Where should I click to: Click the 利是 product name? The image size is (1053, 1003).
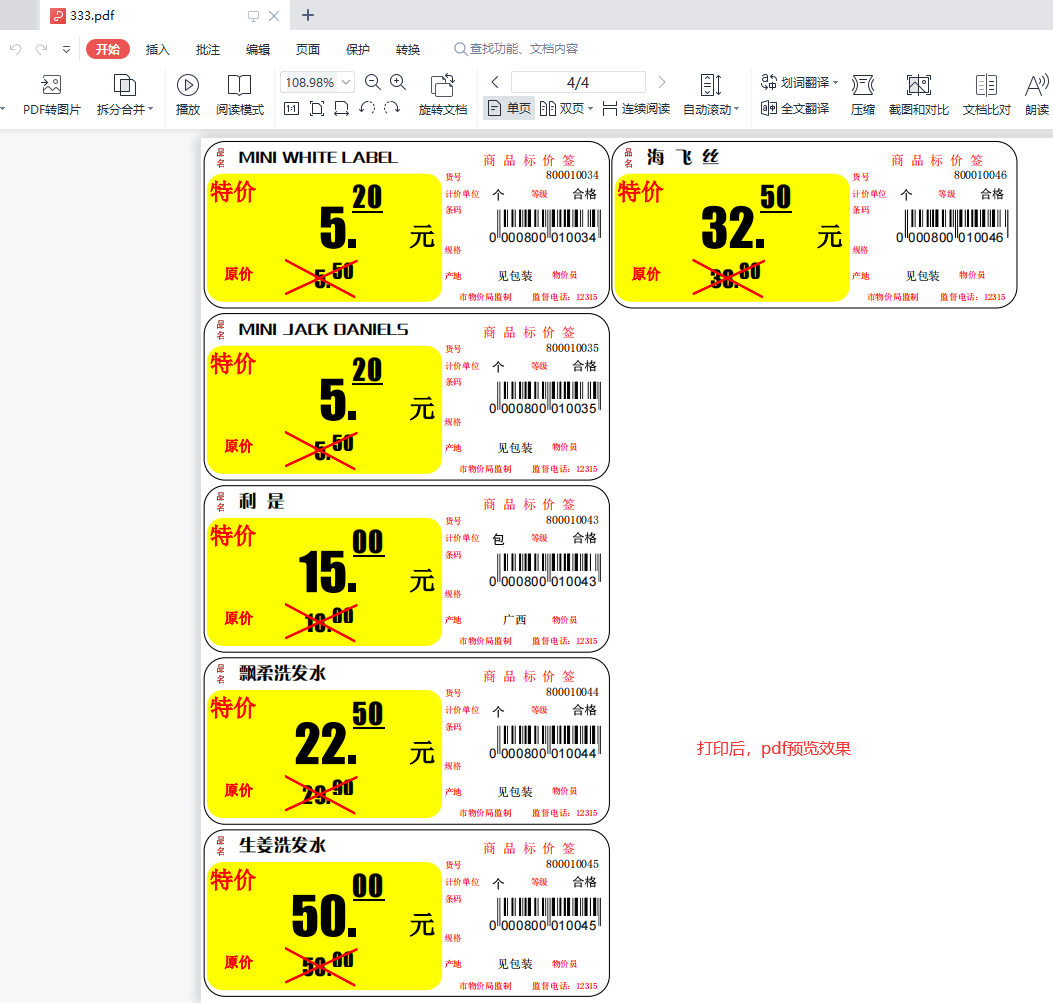262,502
